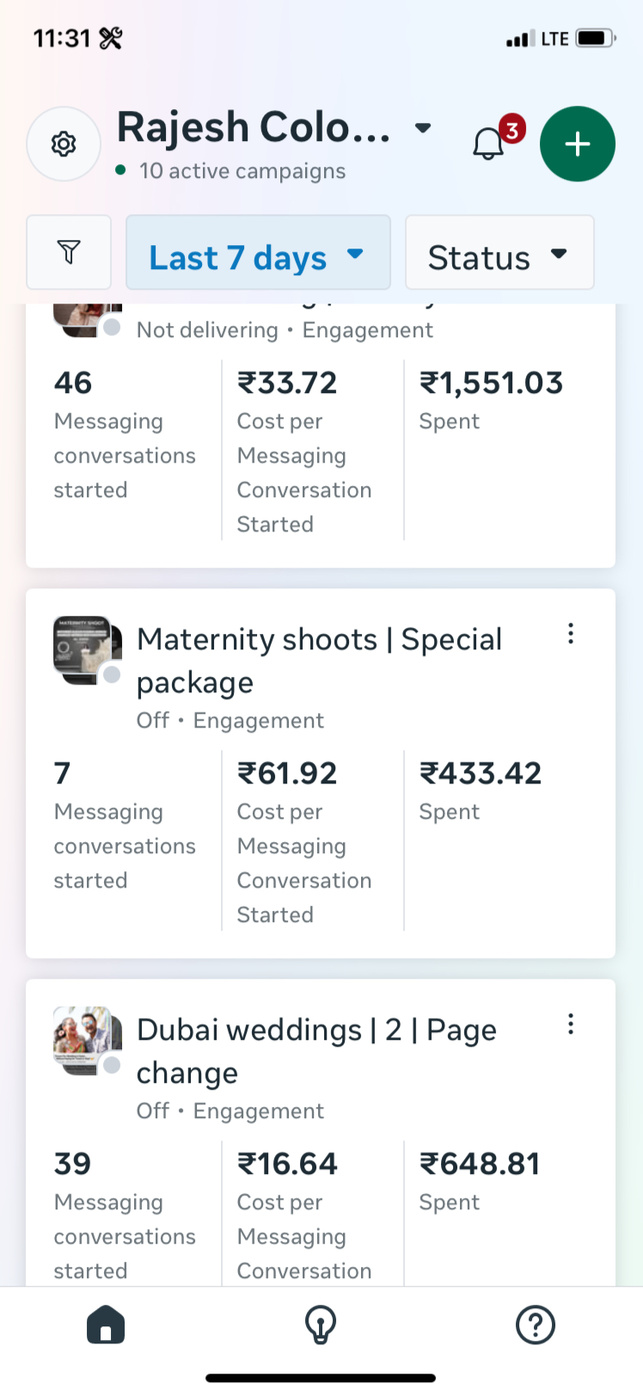Viewport: 643px width, 1396px height.
Task: Open the filter funnel icon
Action: [x=68, y=252]
